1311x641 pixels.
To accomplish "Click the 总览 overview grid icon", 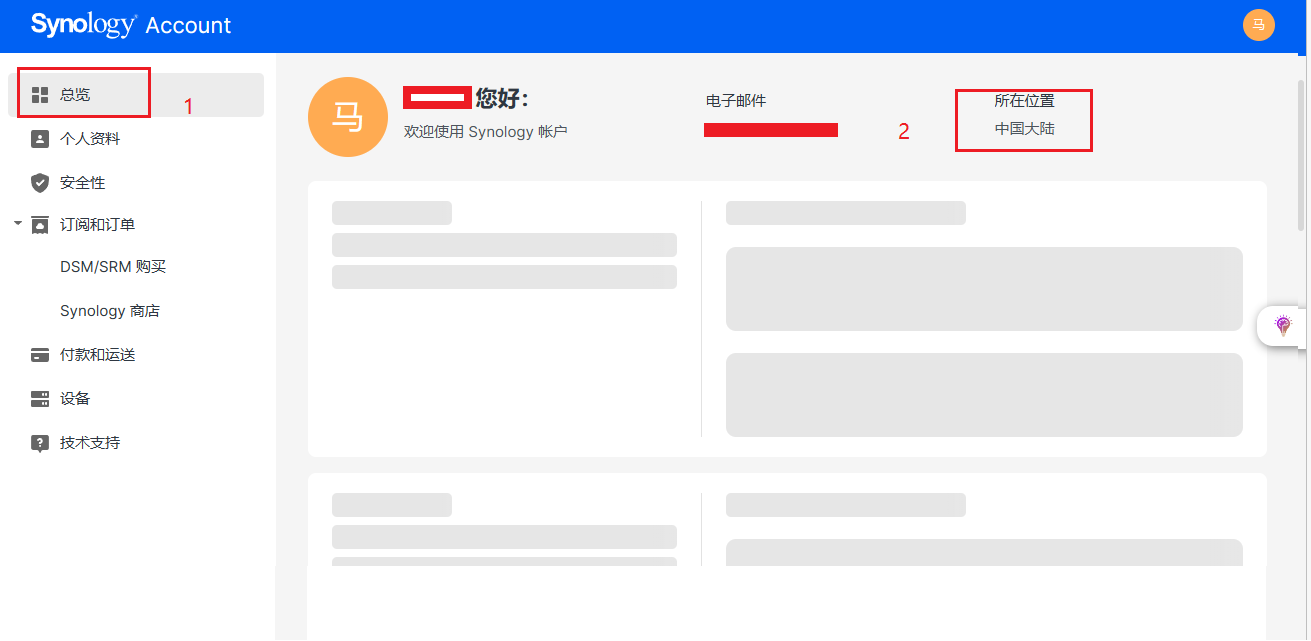I will coord(40,95).
